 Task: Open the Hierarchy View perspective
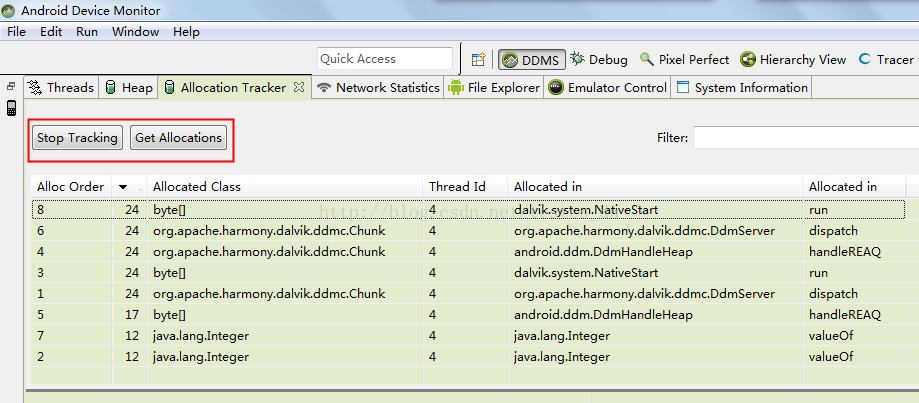(793, 59)
